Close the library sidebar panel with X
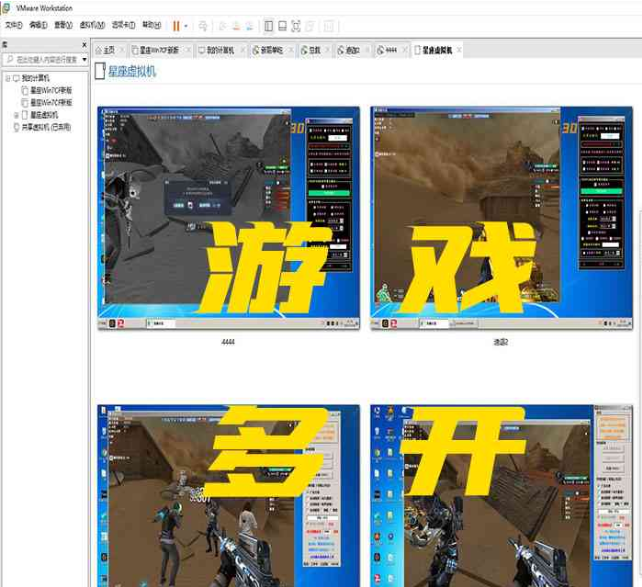The image size is (642, 587). click(83, 45)
